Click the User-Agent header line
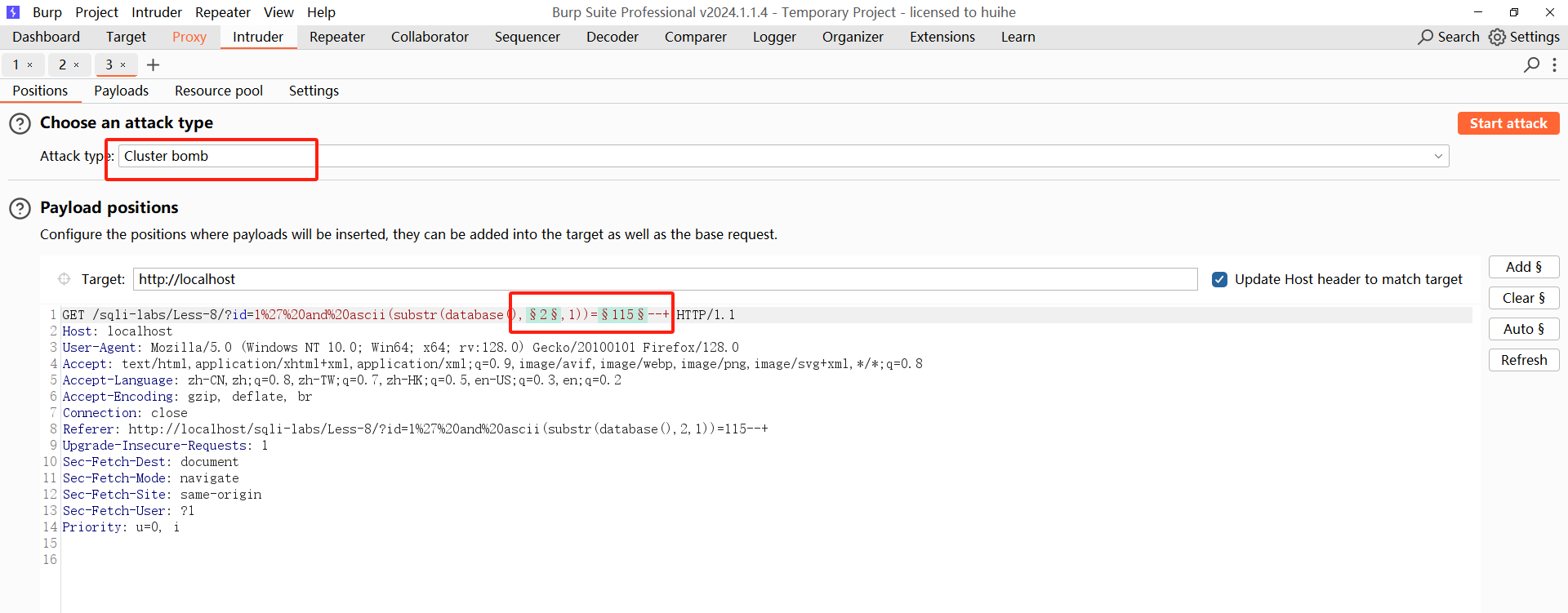The height and width of the screenshot is (613, 1568). [400, 348]
